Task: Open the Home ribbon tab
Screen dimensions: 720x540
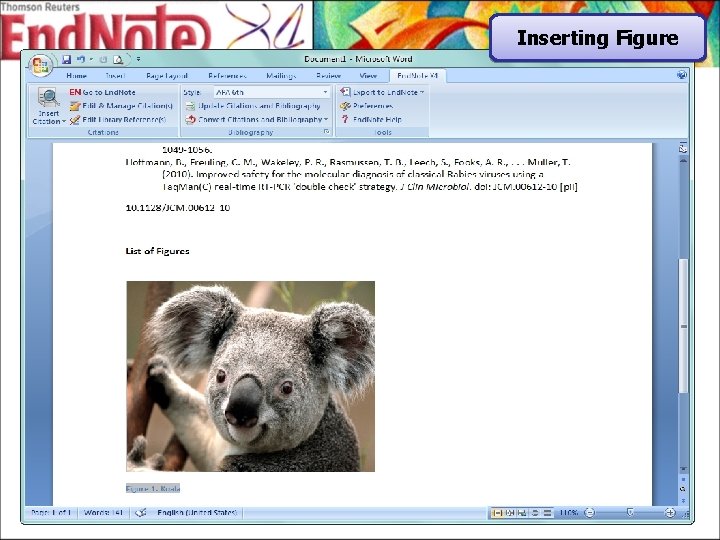Action: [x=76, y=76]
